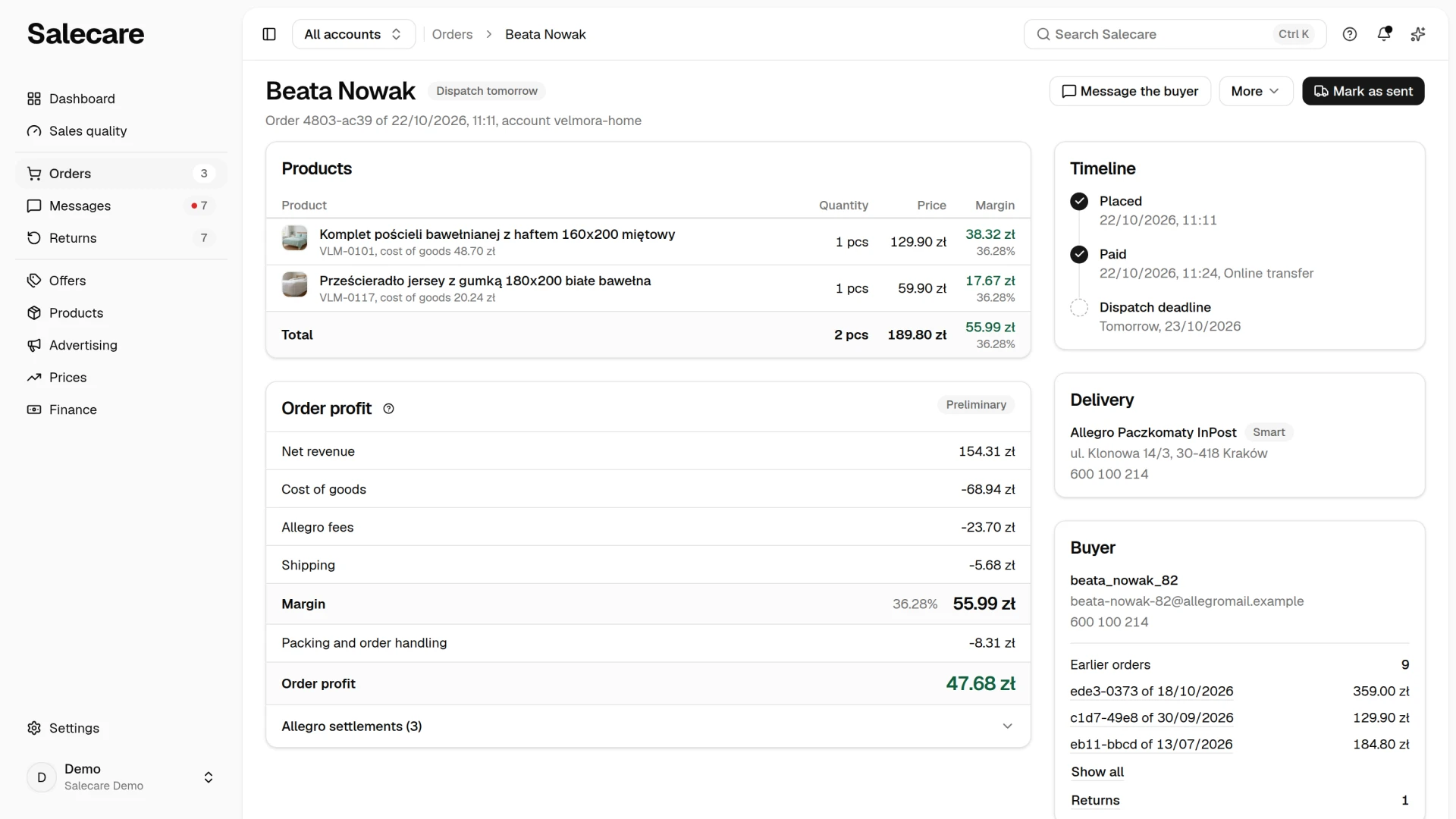The width and height of the screenshot is (1456, 819).
Task: Click the white jersey sheet thumbnail
Action: pyautogui.click(x=294, y=284)
